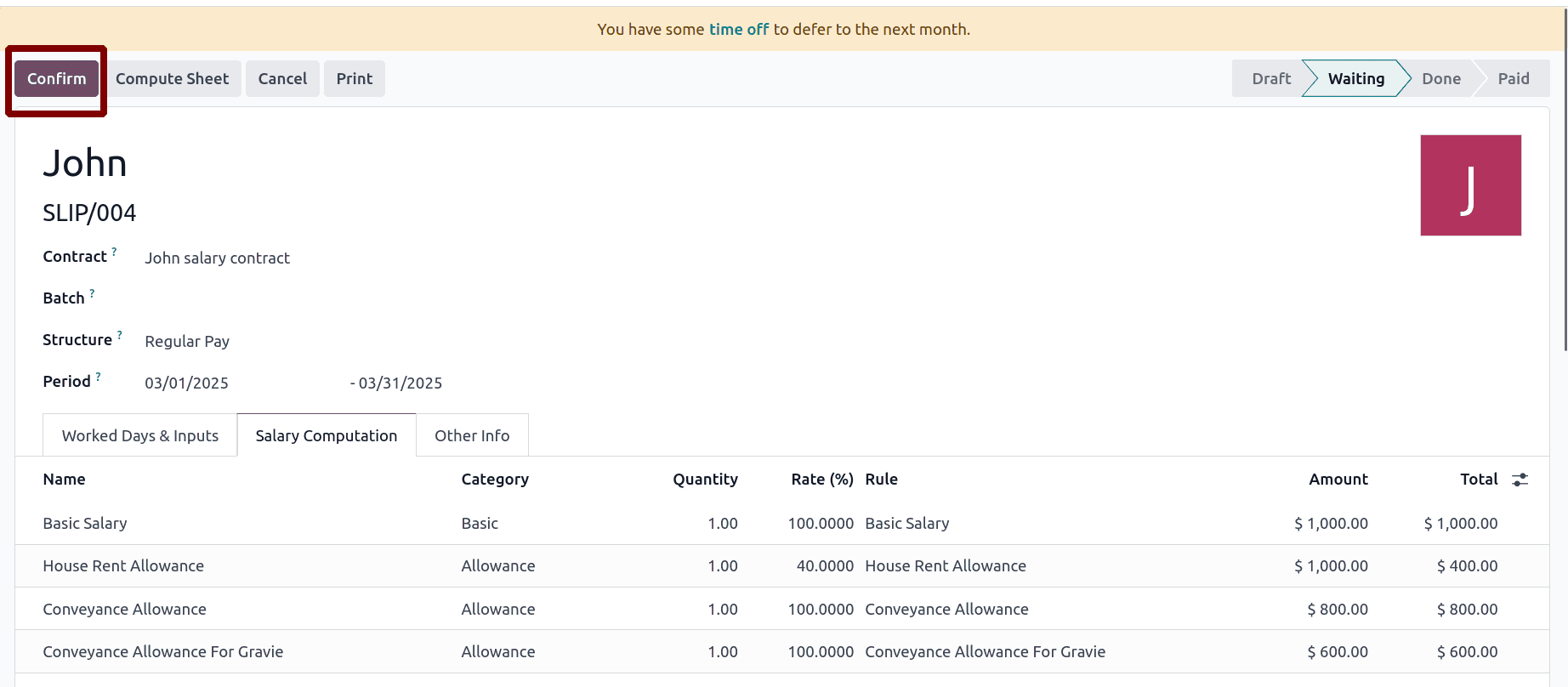Image resolution: width=1568 pixels, height=687 pixels.
Task: Show Contract field help tooltip icon
Action: [x=115, y=252]
